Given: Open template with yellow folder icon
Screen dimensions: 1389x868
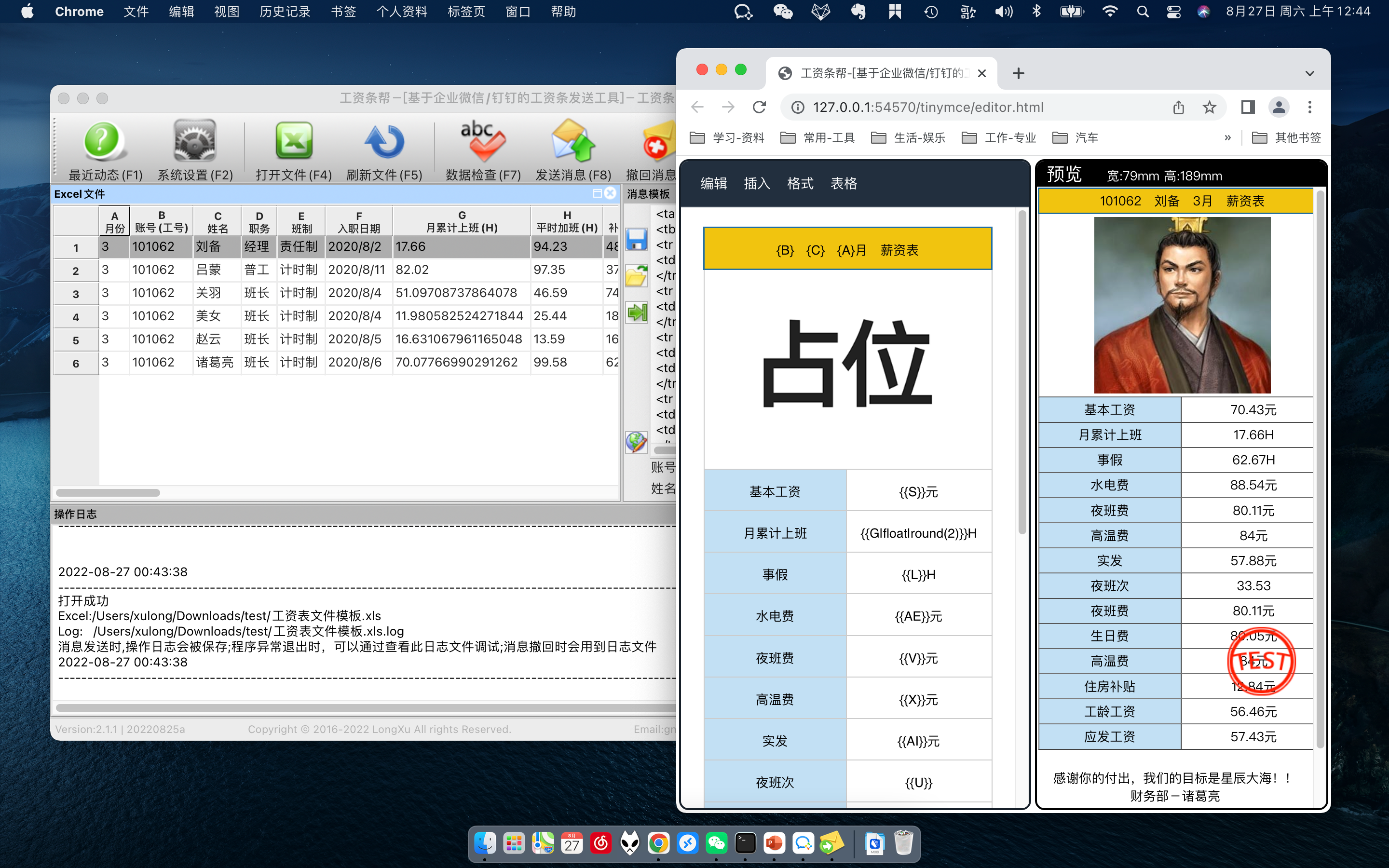Looking at the screenshot, I should click(x=637, y=277).
